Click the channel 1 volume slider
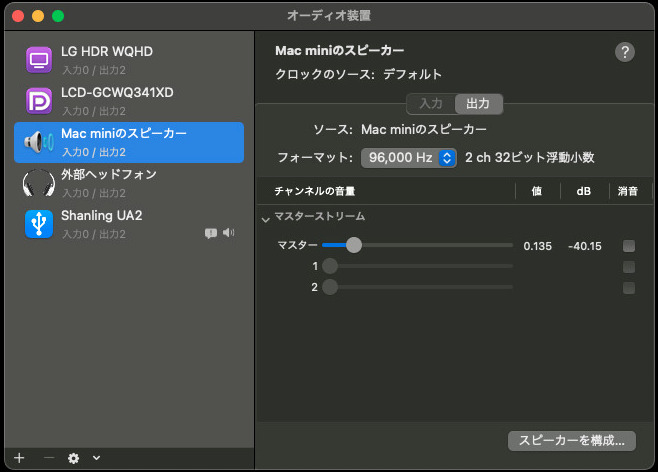Image resolution: width=658 pixels, height=472 pixels. [x=418, y=266]
